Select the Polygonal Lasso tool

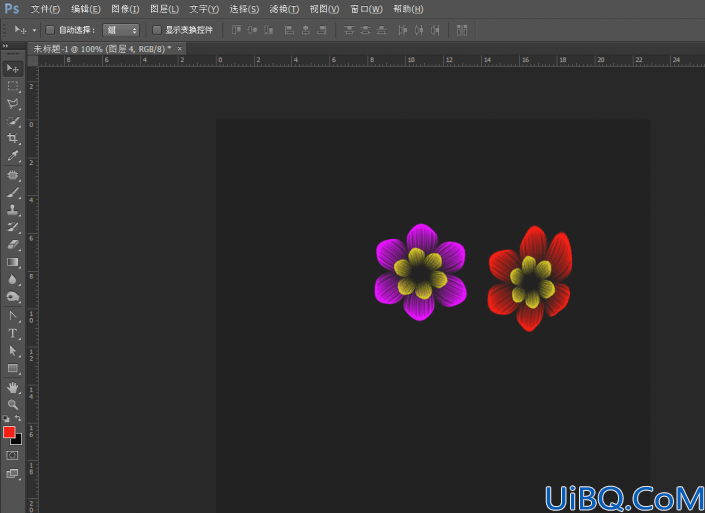point(13,103)
